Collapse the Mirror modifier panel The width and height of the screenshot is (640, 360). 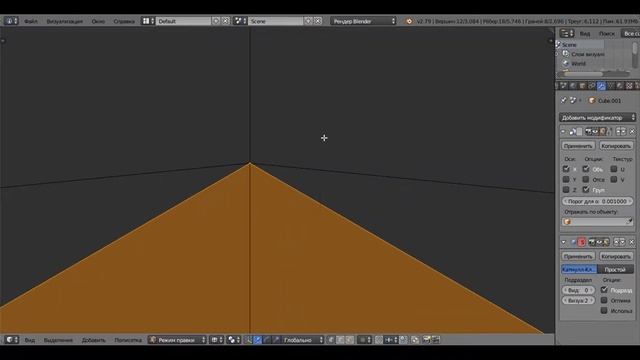tap(563, 131)
